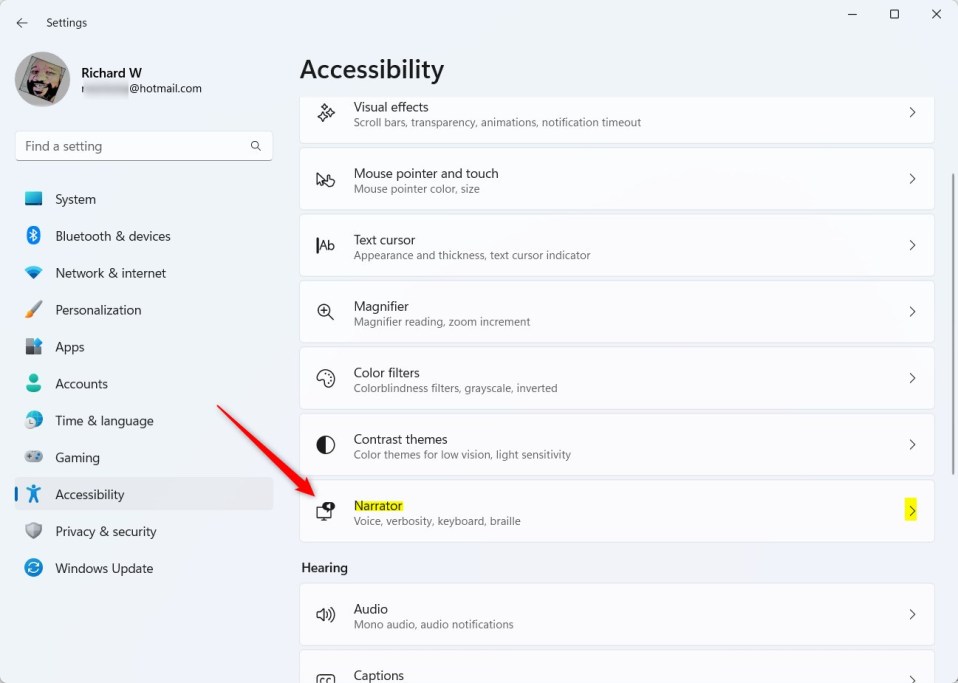This screenshot has width=958, height=683.
Task: Click the Richard W profile picture
Action: pos(42,79)
